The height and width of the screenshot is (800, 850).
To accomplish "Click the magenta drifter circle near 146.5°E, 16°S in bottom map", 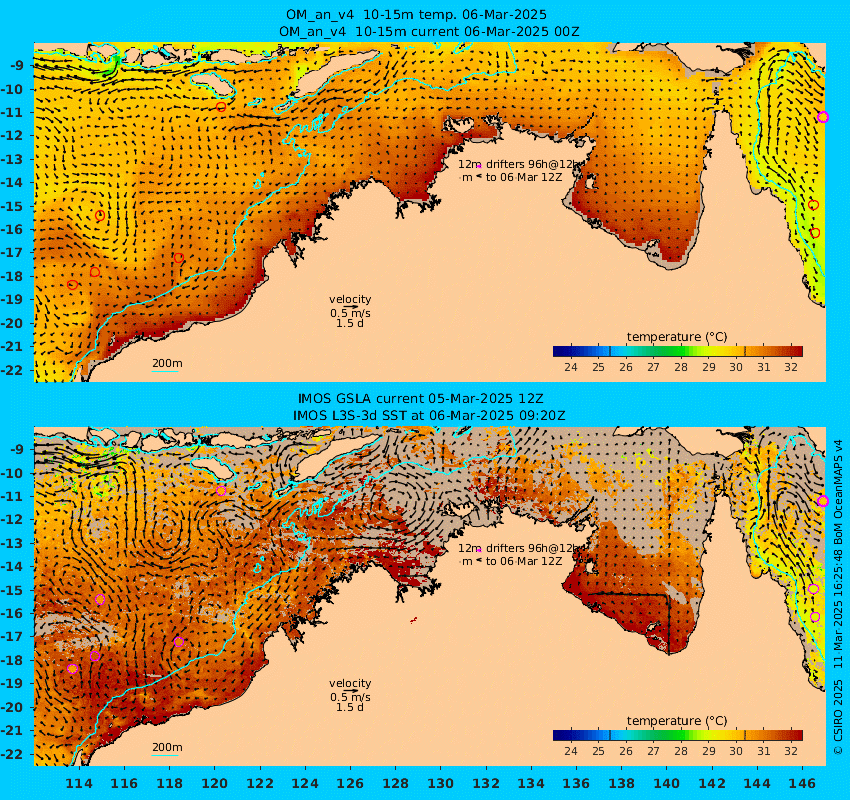I will (815, 617).
